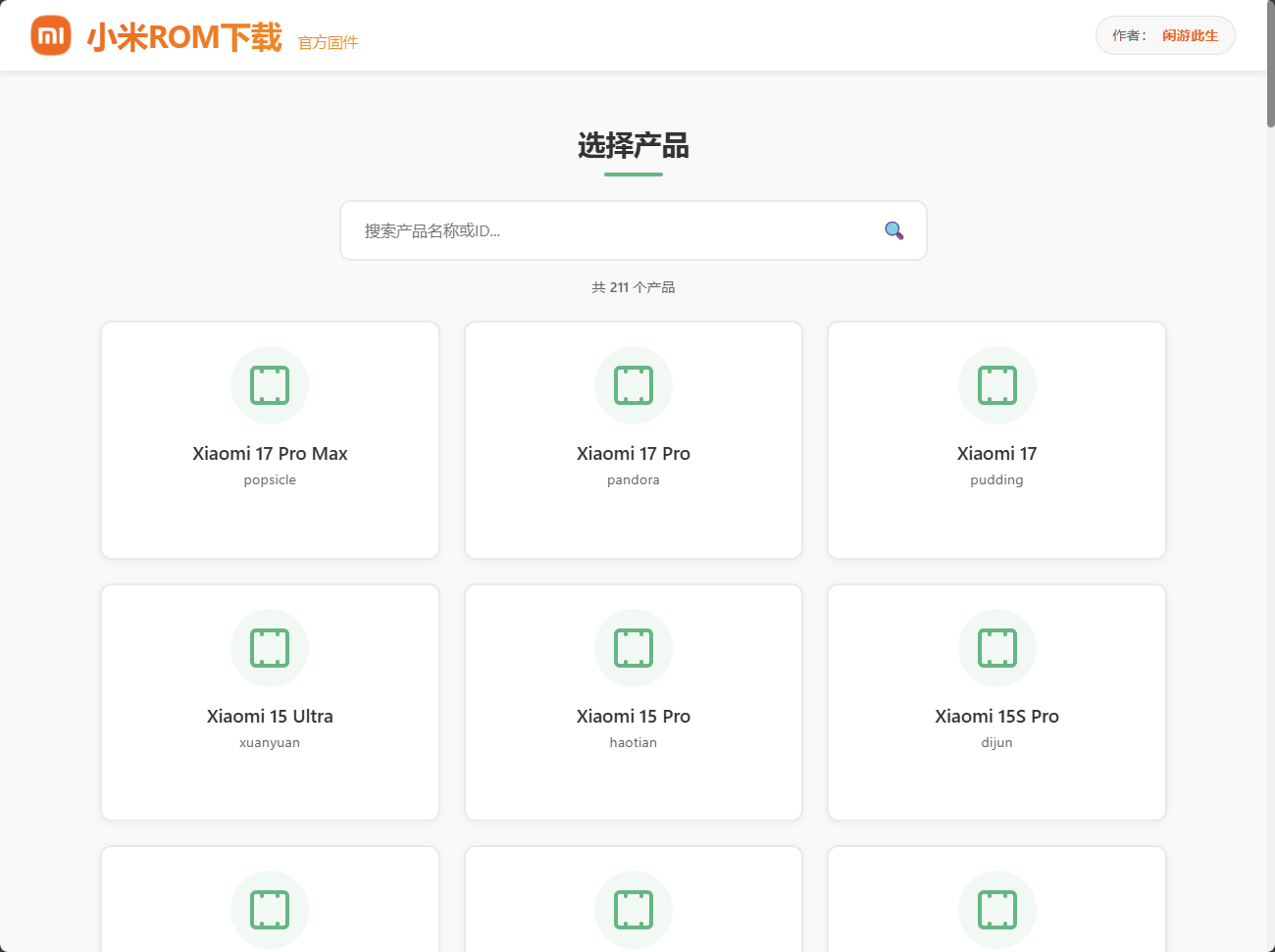Select the Xiaomi 17 Pro phone icon
The image size is (1275, 952).
(633, 385)
